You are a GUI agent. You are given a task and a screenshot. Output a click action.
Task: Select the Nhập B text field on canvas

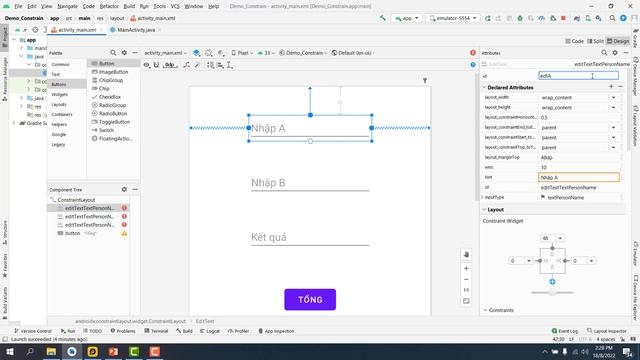tap(310, 183)
